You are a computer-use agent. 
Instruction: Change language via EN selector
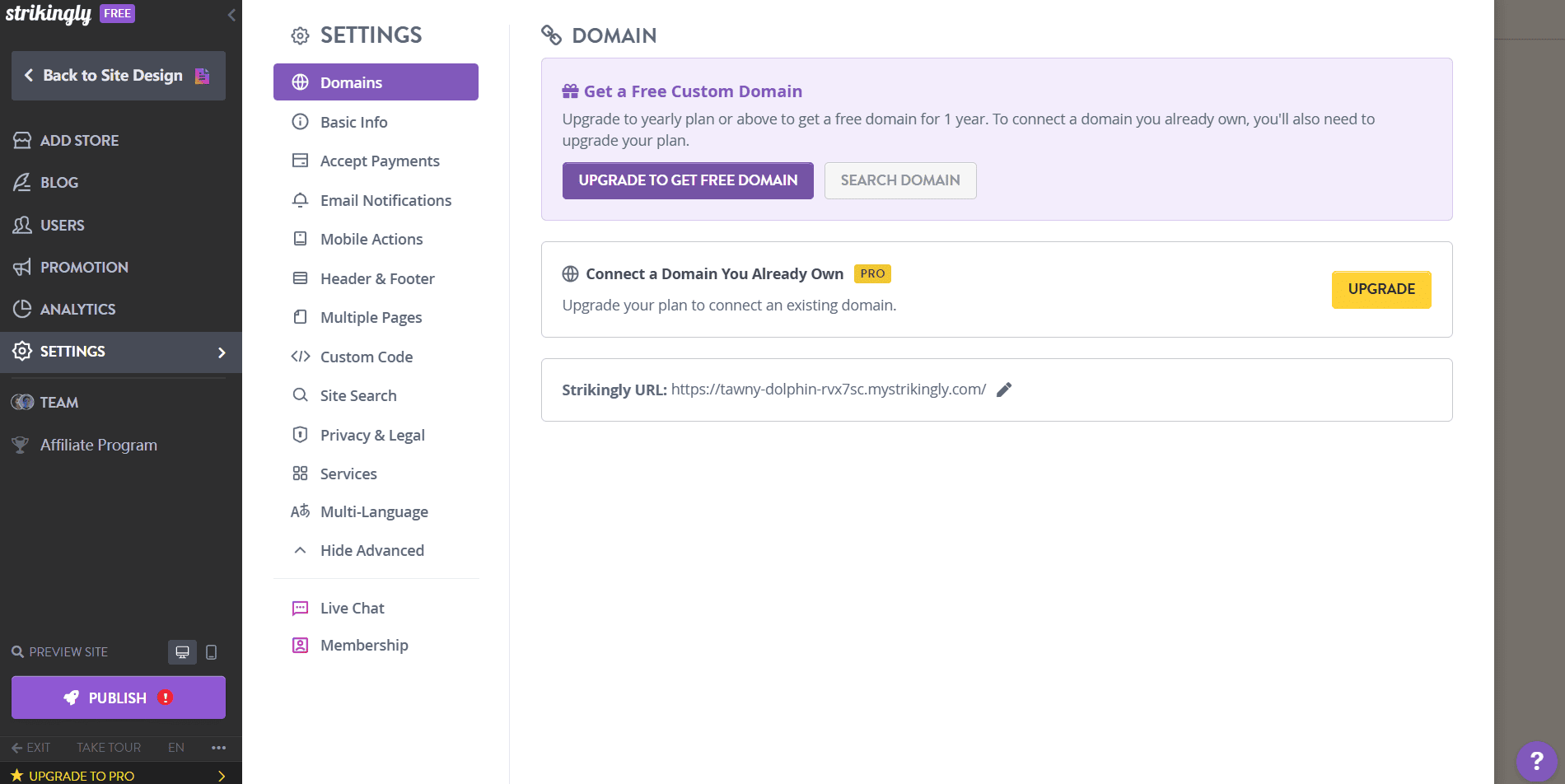pos(176,748)
